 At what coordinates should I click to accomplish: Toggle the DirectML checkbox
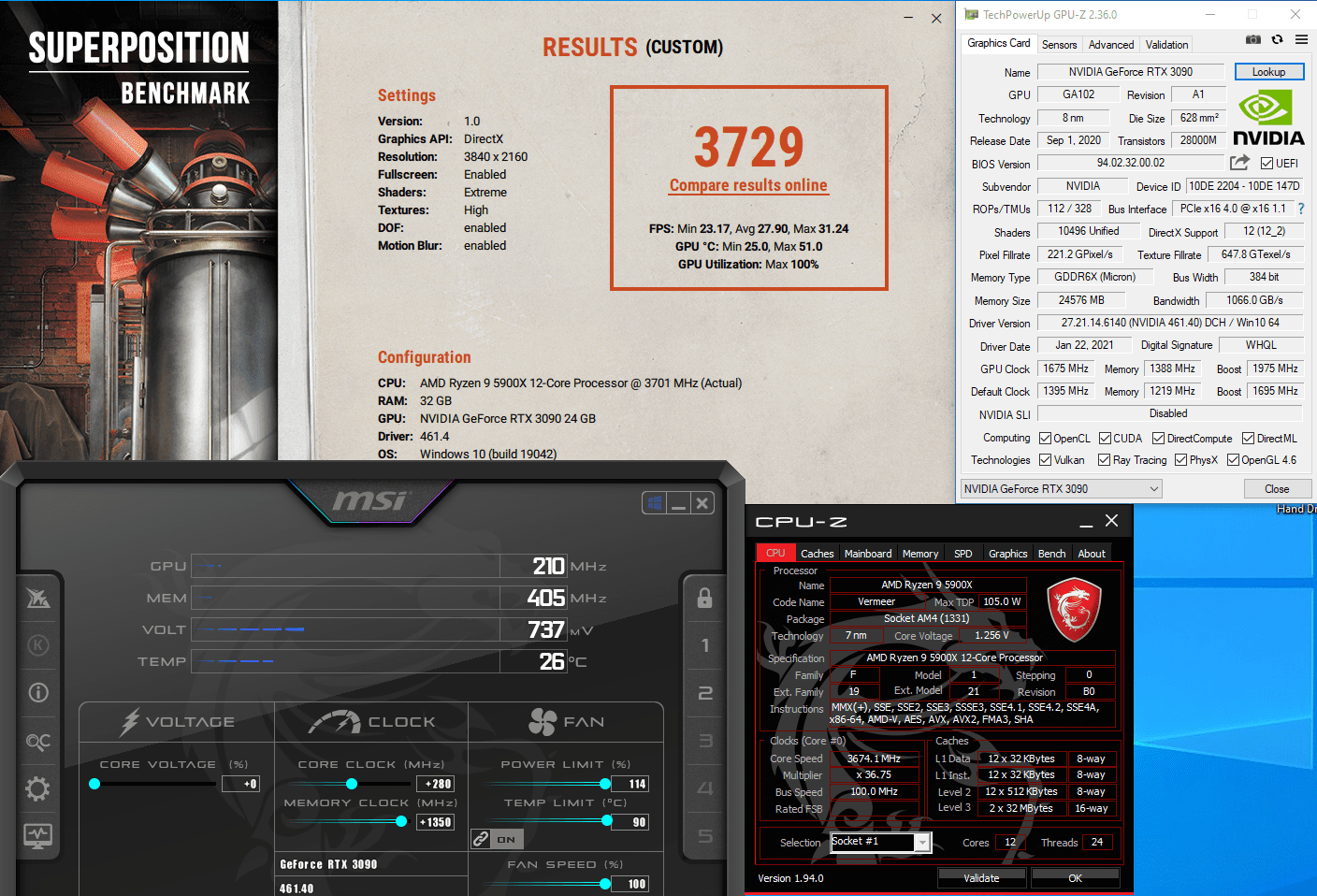coord(1248,438)
